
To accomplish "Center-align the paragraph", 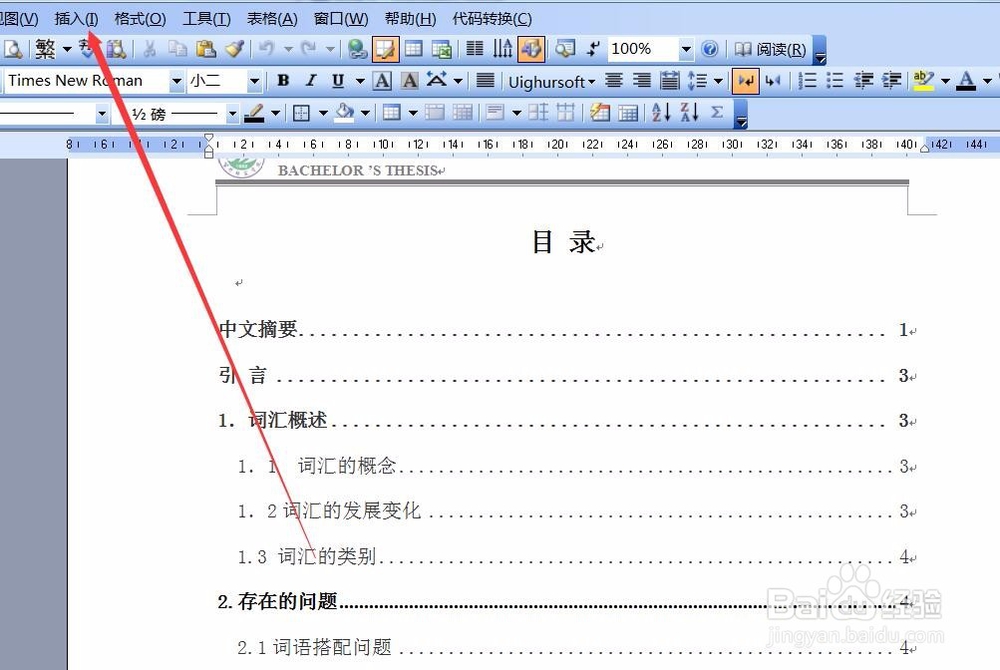I will [x=614, y=80].
